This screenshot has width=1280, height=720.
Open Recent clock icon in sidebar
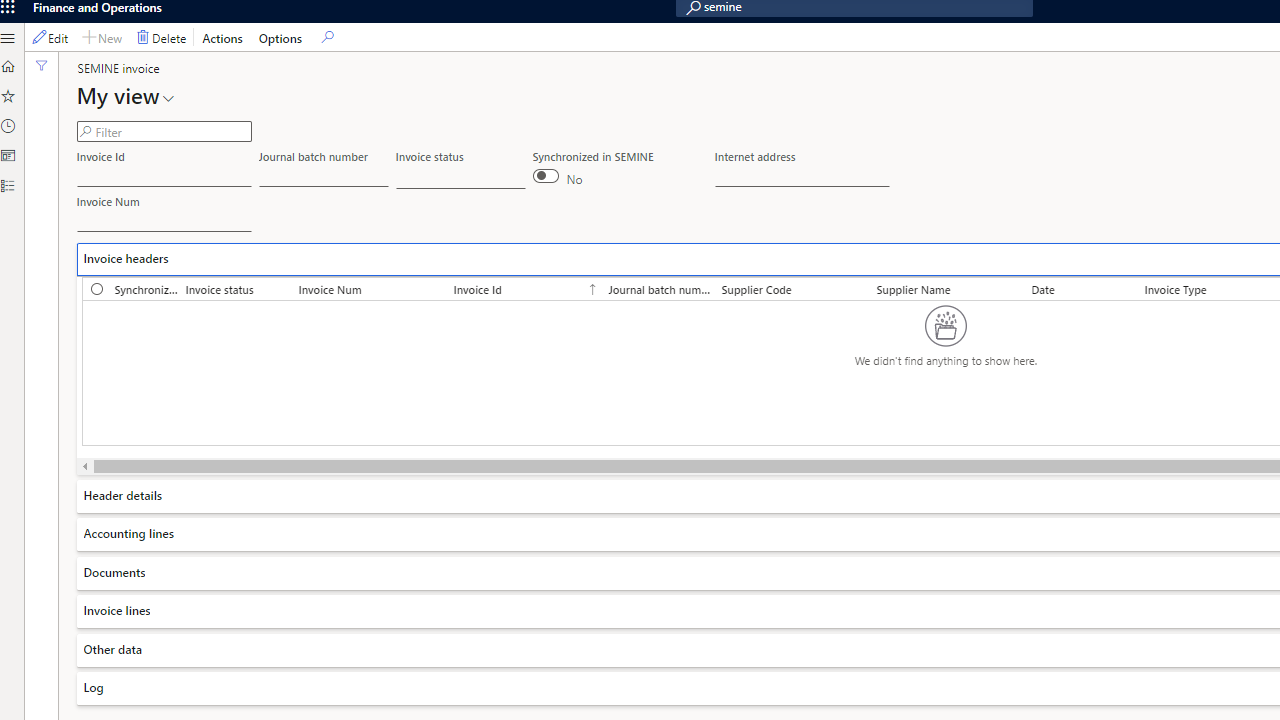(8, 127)
